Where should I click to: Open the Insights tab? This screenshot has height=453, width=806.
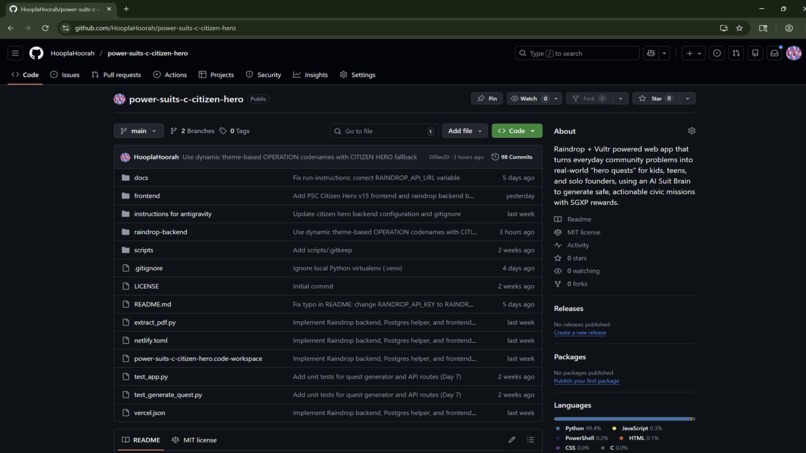click(x=310, y=75)
